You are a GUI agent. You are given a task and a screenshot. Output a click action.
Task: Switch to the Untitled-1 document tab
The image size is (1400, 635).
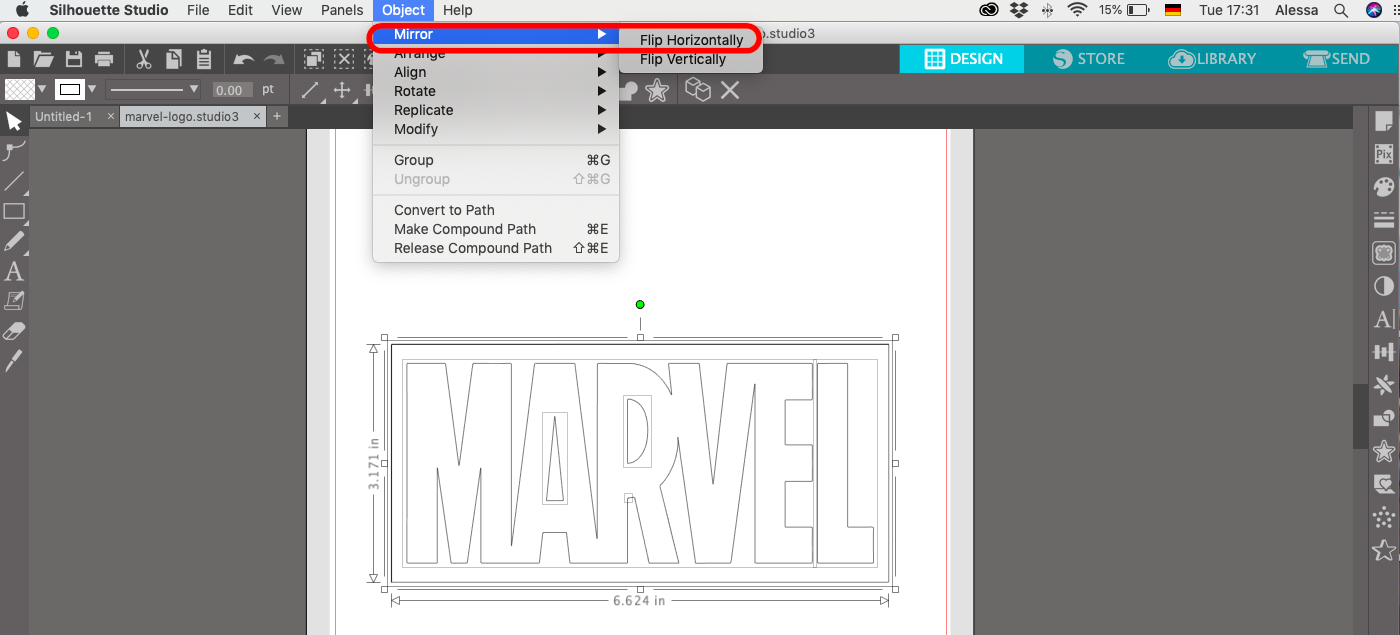tap(63, 116)
